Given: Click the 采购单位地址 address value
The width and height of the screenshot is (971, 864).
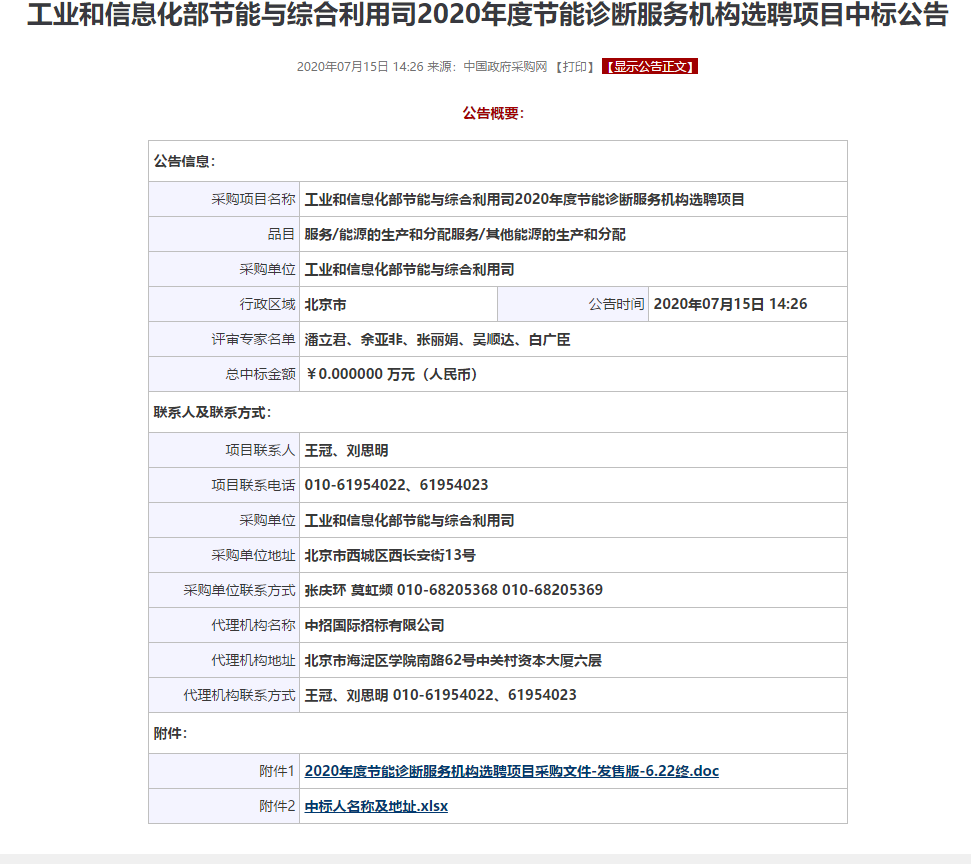Looking at the screenshot, I should pyautogui.click(x=390, y=555).
